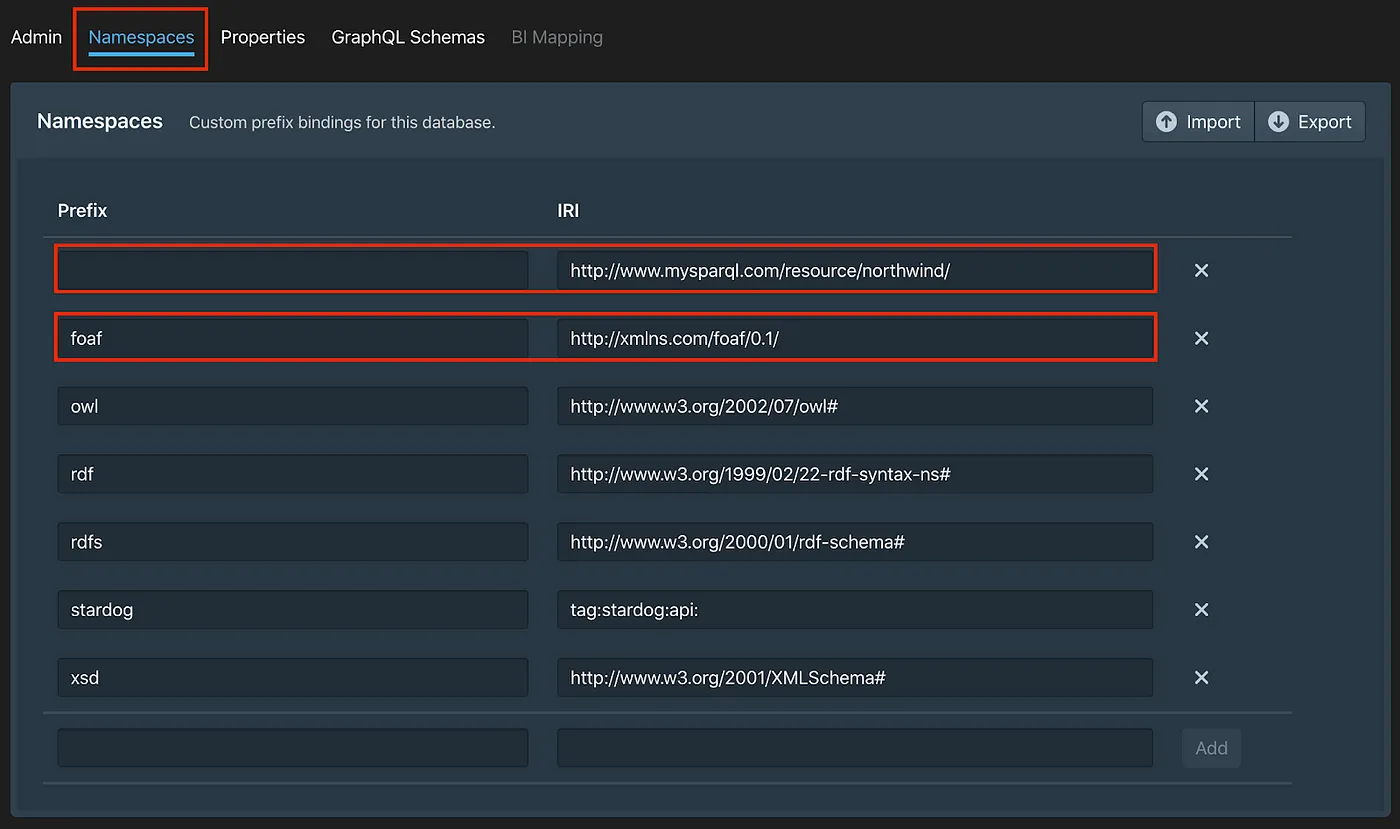Go to GraphQL Schemas tab
Viewport: 1400px width, 829px height.
pos(408,37)
